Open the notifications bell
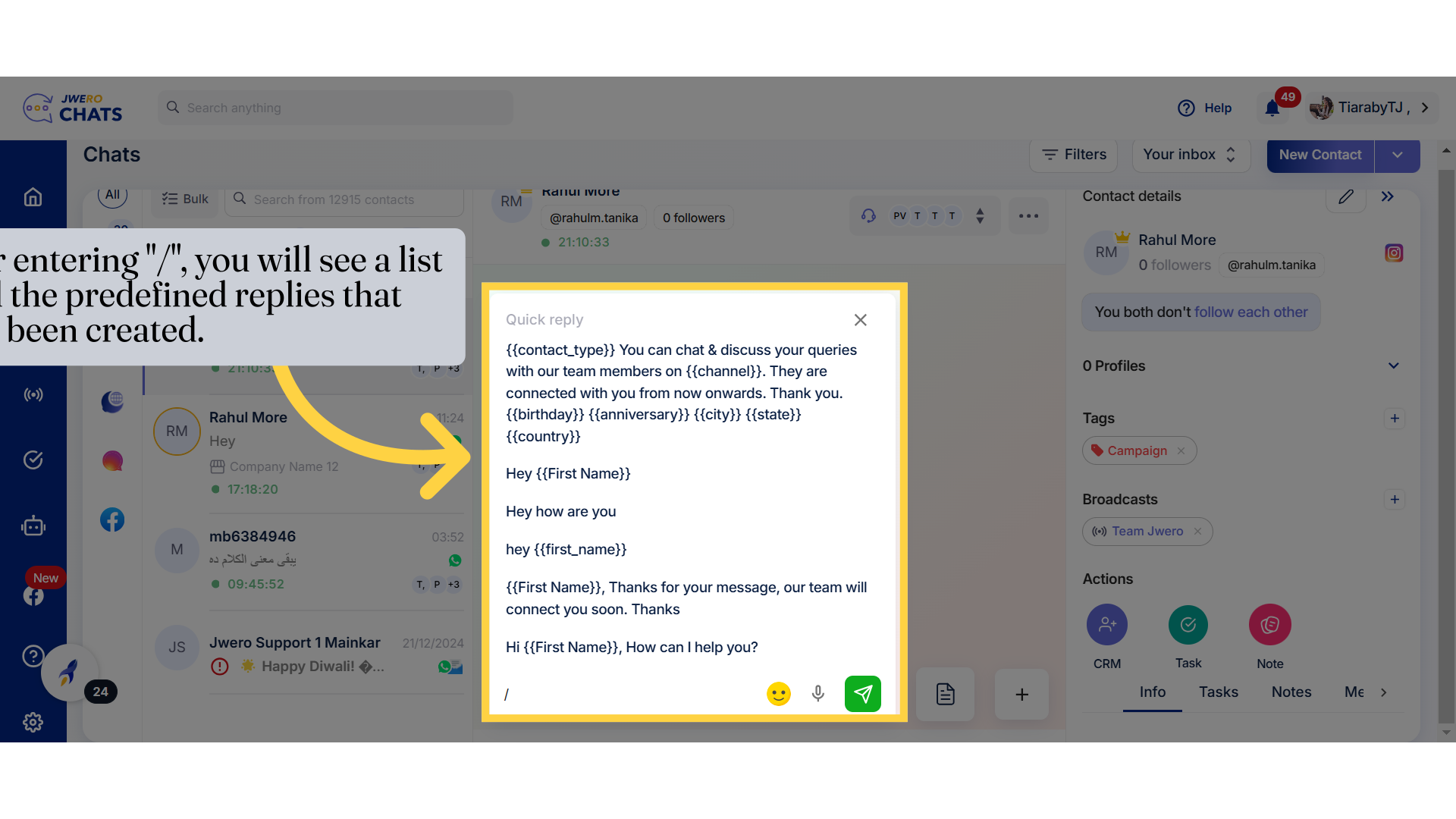The height and width of the screenshot is (819, 1456). [1272, 108]
